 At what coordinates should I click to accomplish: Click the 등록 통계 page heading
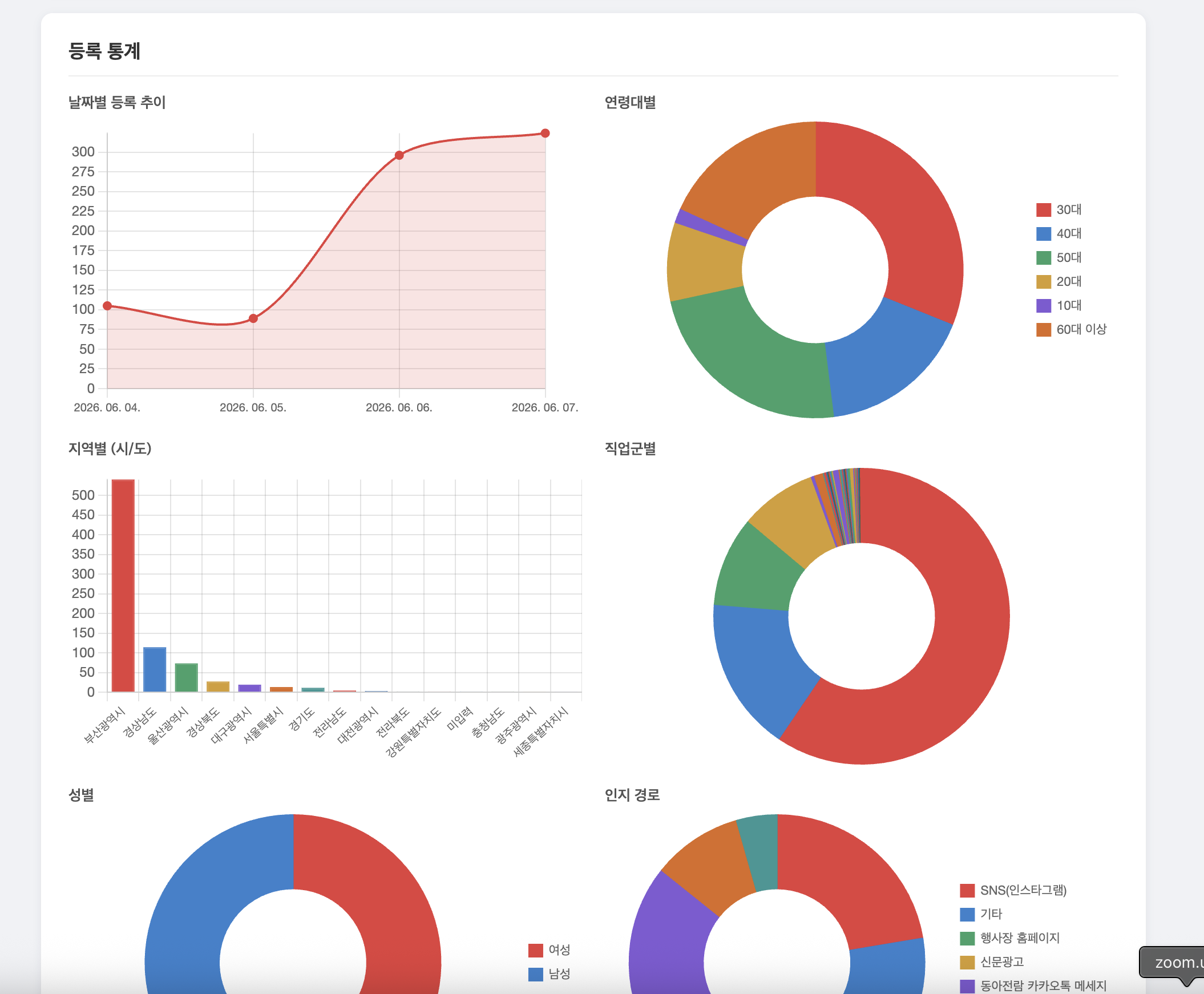(104, 51)
